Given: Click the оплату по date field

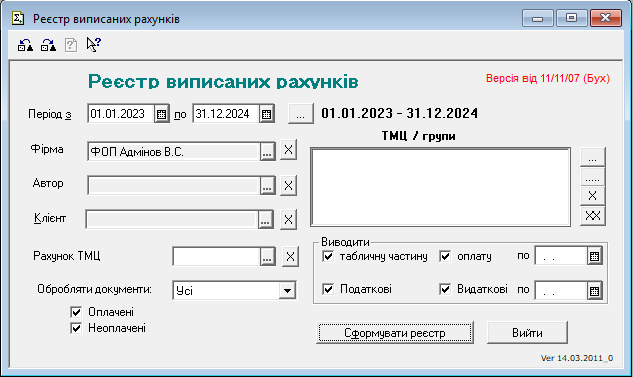Looking at the screenshot, I should point(561,256).
